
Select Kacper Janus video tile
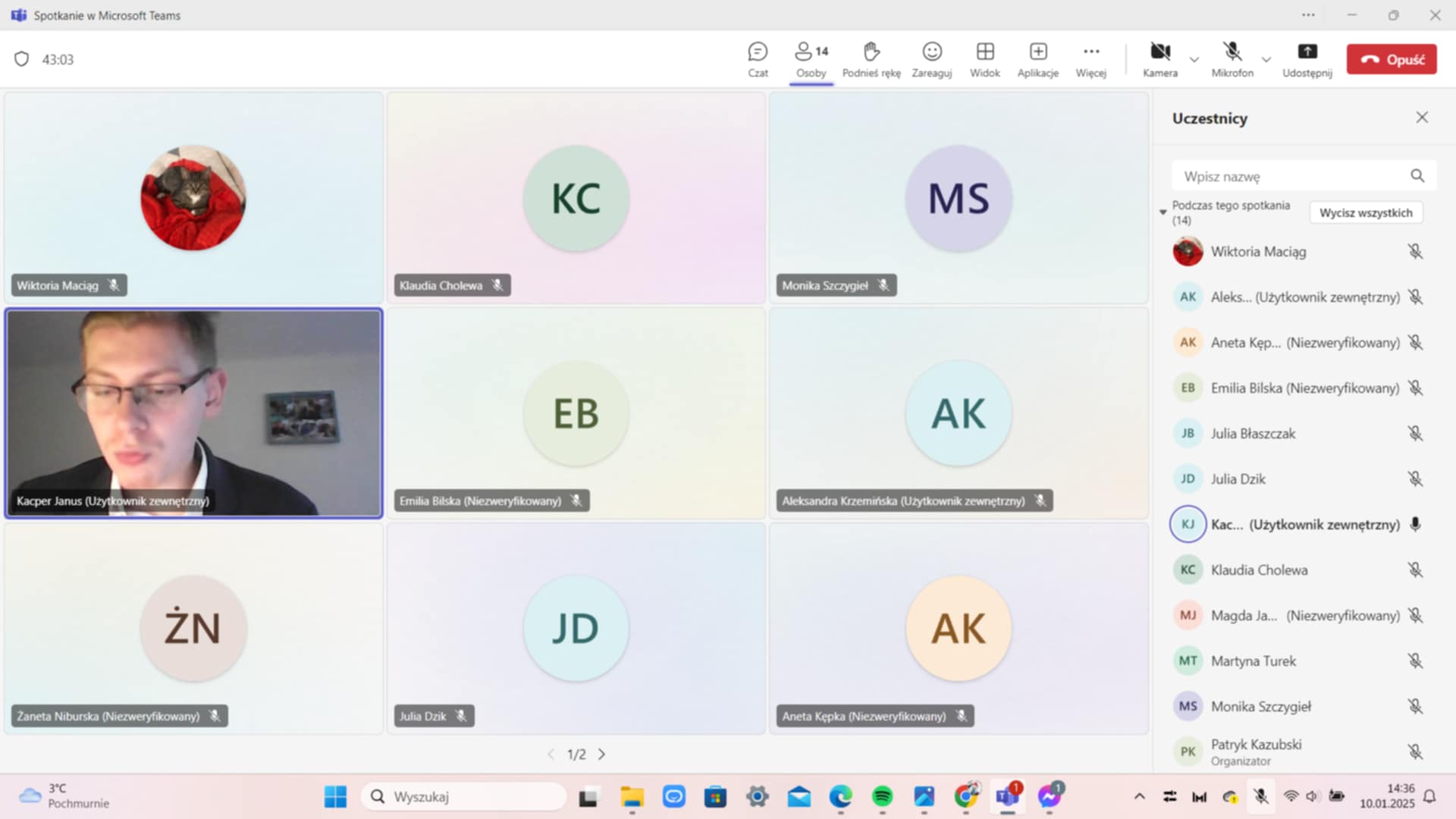(x=193, y=413)
